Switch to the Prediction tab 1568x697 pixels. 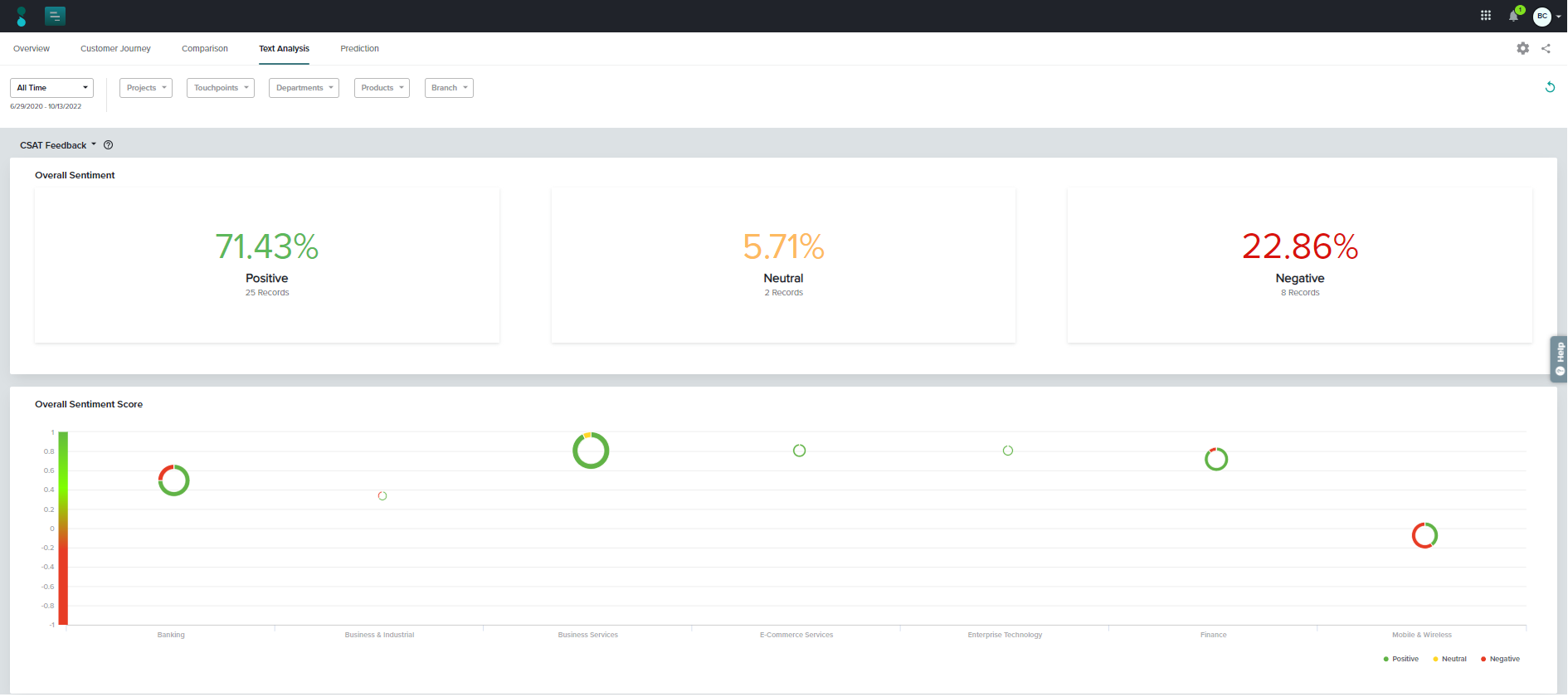pyautogui.click(x=359, y=49)
